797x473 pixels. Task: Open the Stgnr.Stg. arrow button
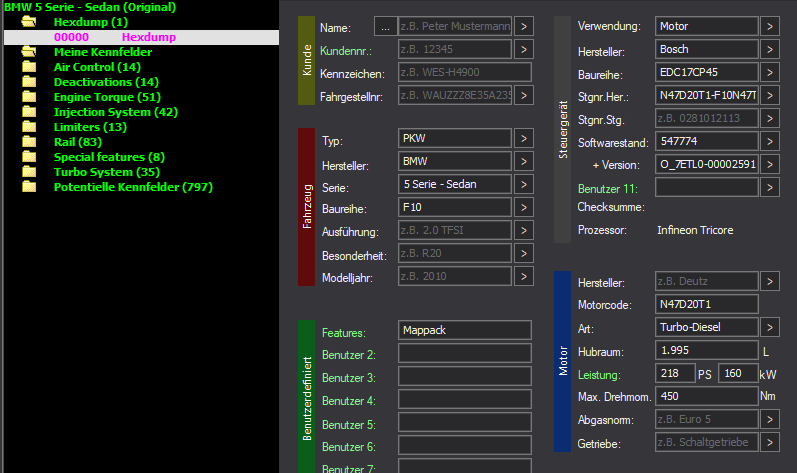(770, 118)
